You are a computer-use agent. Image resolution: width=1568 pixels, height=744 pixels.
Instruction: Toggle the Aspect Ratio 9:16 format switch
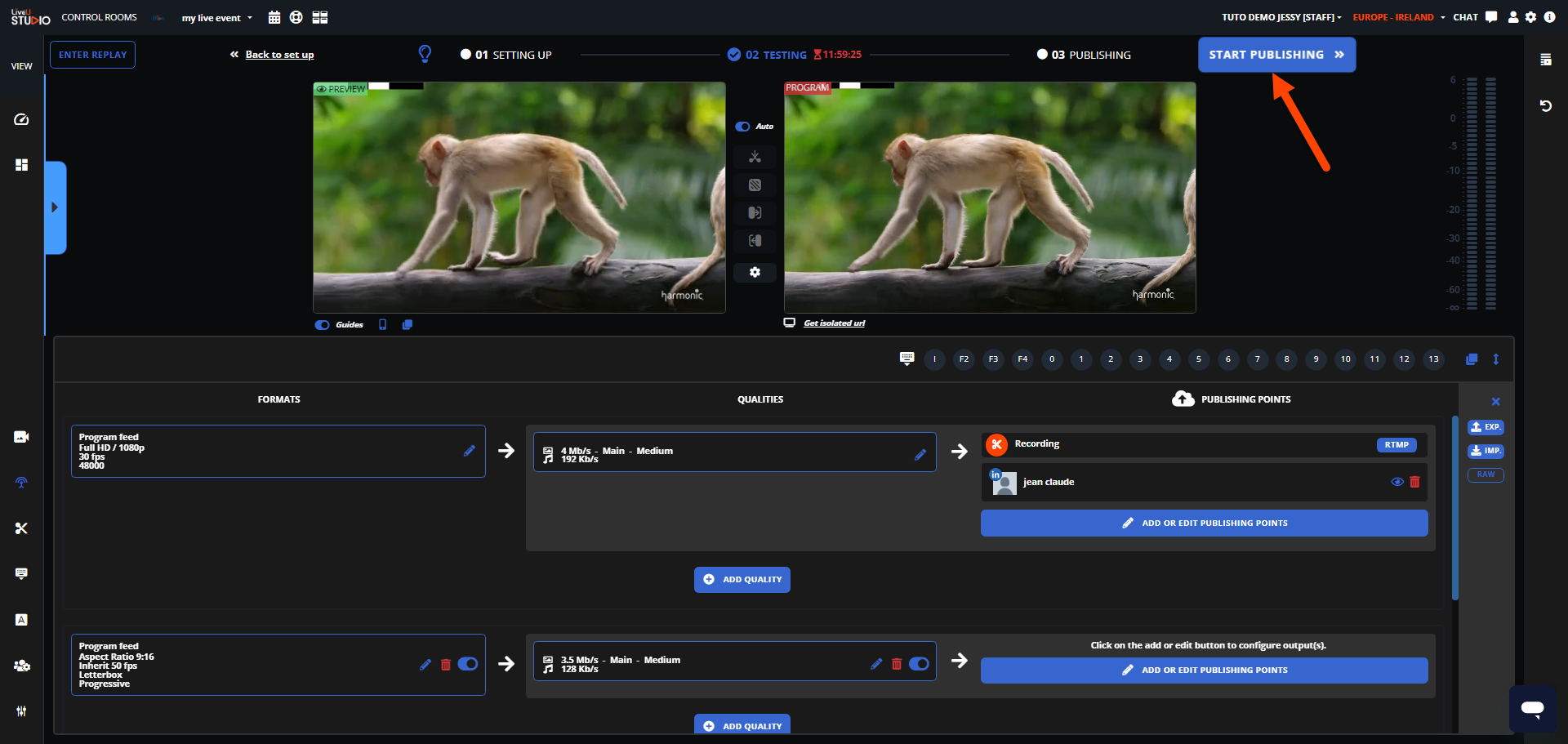click(x=468, y=664)
